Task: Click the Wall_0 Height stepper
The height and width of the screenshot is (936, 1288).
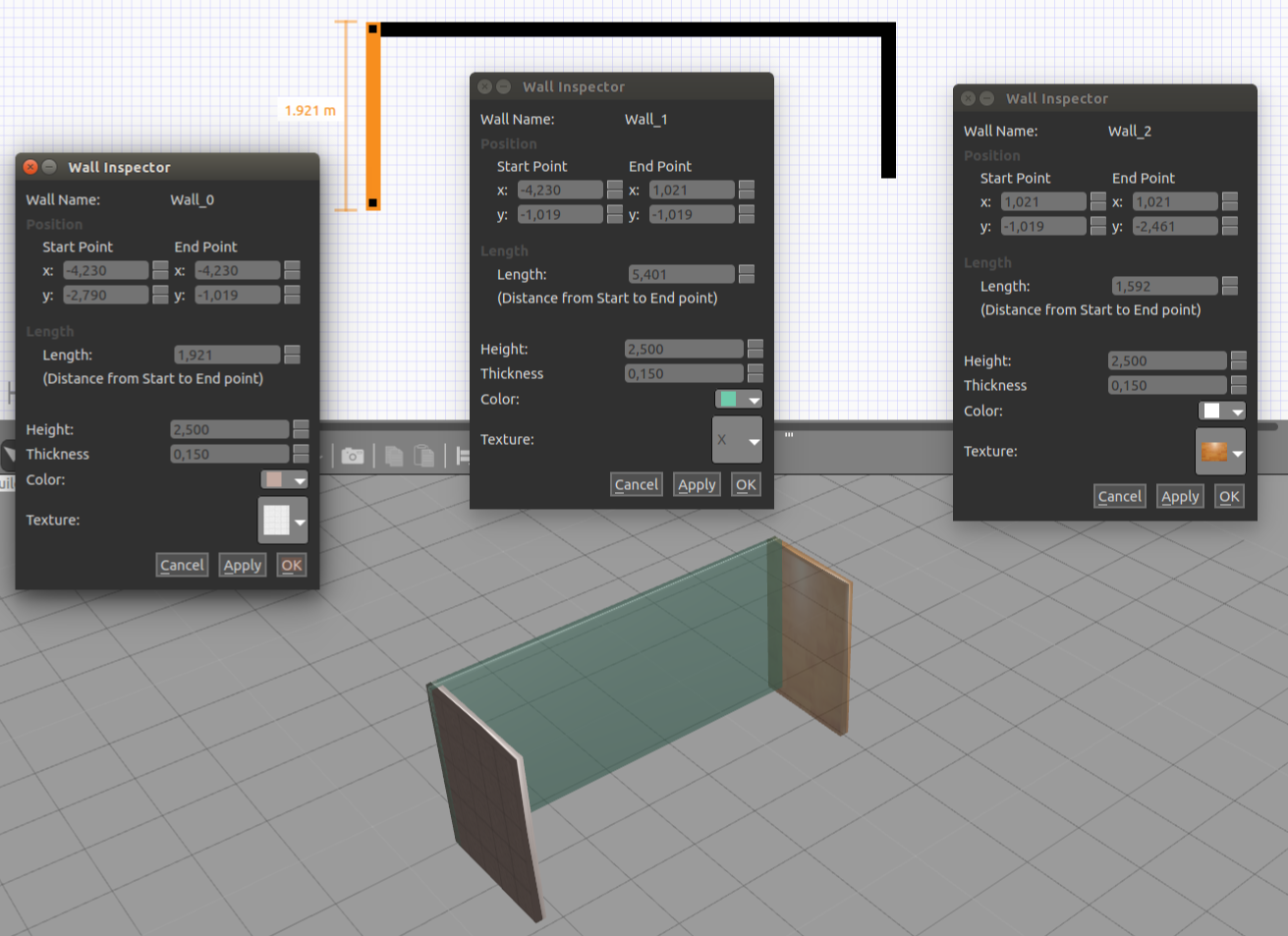Action: [301, 429]
